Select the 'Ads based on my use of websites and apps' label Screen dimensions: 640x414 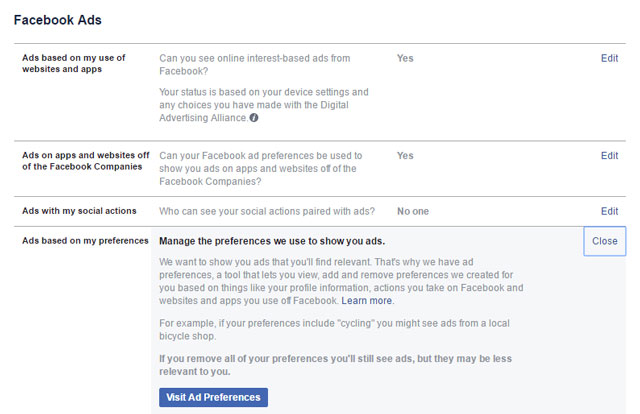pyautogui.click(x=73, y=63)
